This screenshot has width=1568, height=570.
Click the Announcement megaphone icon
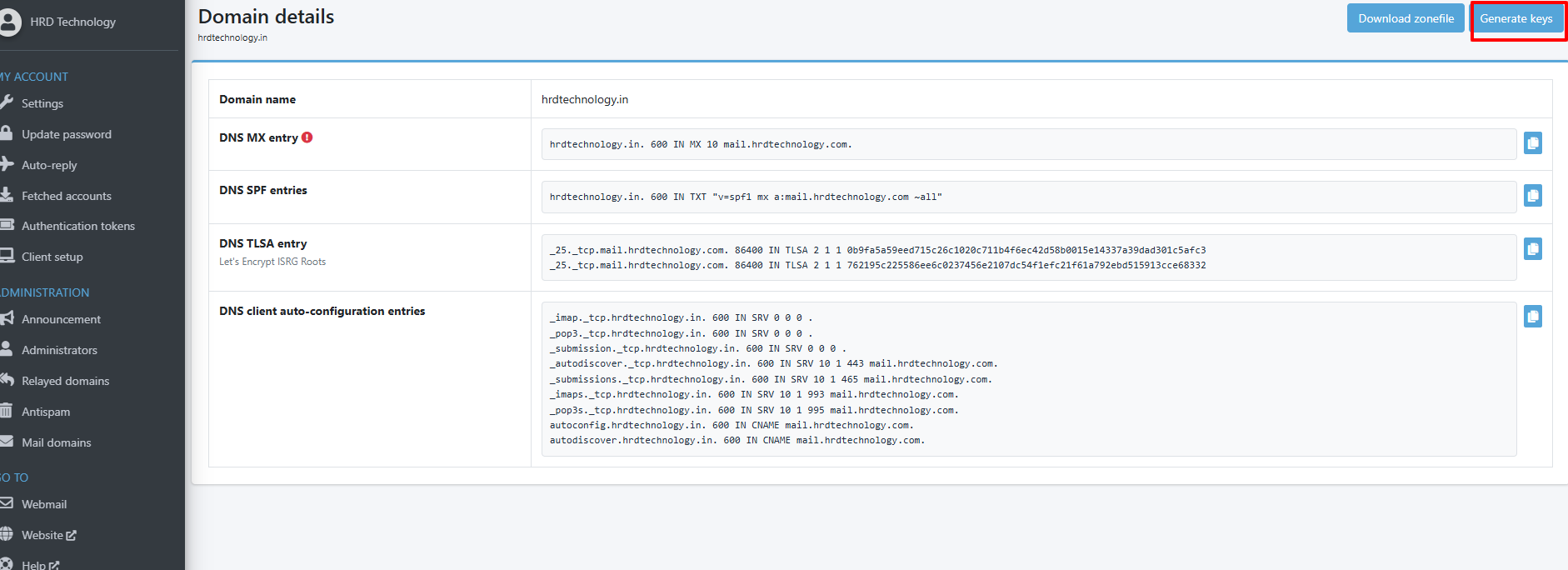7,318
